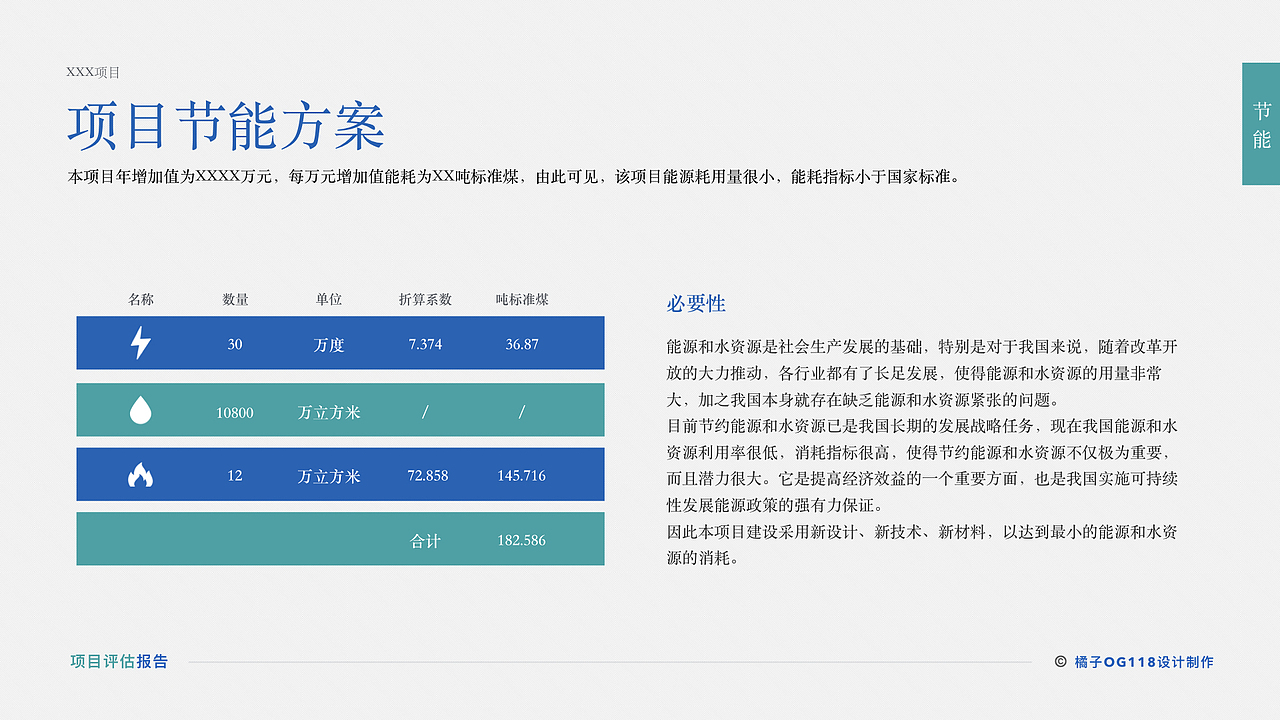Click paragraph line starting 因此本项目建设
1280x720 pixels.
922,532
